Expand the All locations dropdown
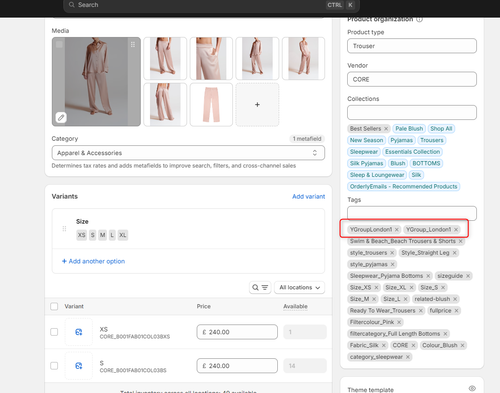 [299, 287]
